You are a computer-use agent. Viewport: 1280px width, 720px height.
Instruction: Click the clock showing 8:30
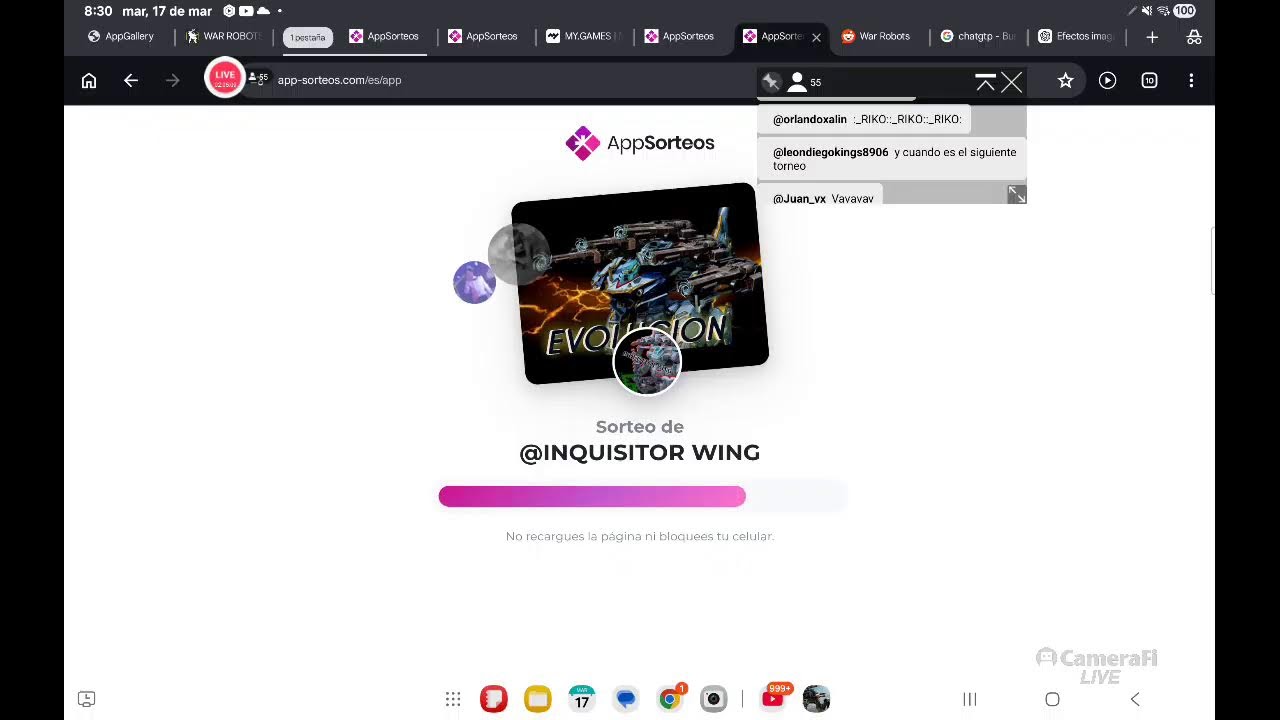pyautogui.click(x=98, y=11)
